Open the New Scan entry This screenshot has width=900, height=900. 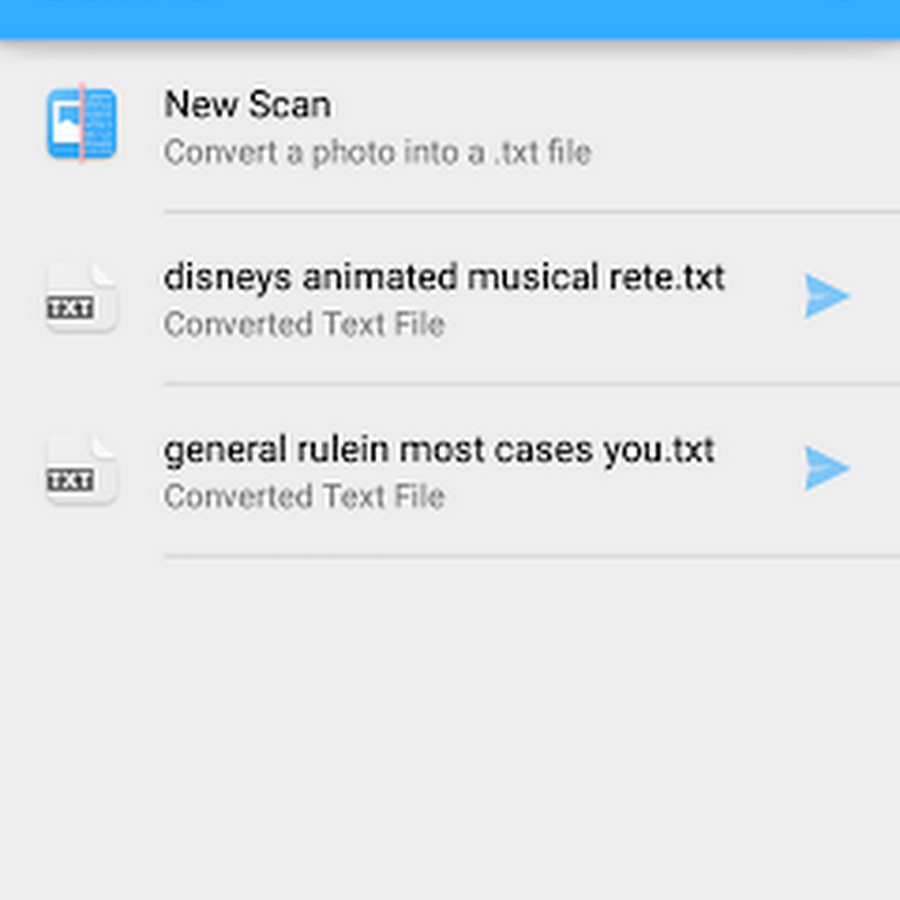[450, 126]
